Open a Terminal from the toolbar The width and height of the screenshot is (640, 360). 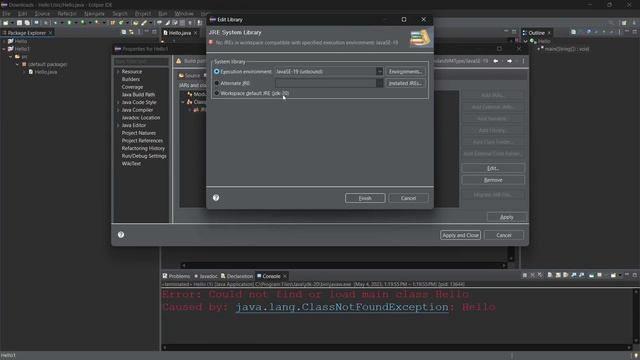coord(36,22)
